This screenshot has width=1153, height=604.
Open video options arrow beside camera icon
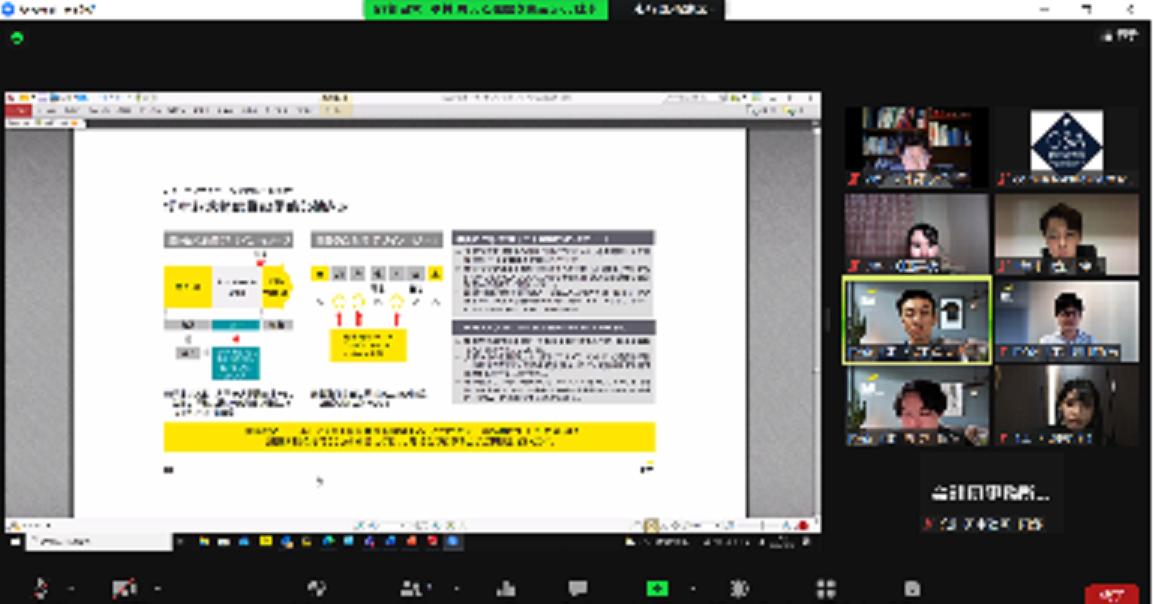[x=157, y=589]
